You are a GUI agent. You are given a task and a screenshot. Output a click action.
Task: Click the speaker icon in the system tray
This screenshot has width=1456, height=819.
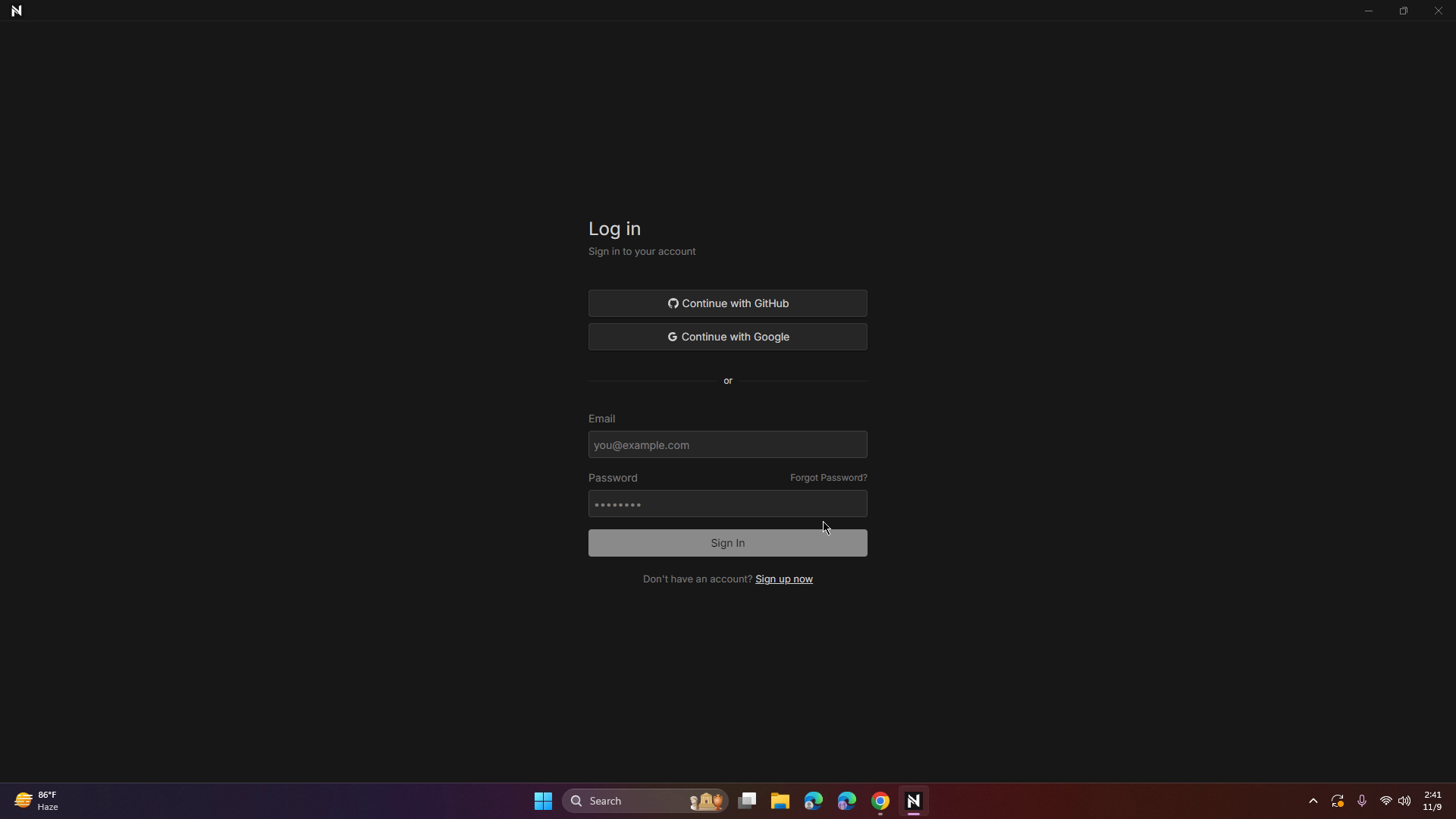pos(1405,801)
